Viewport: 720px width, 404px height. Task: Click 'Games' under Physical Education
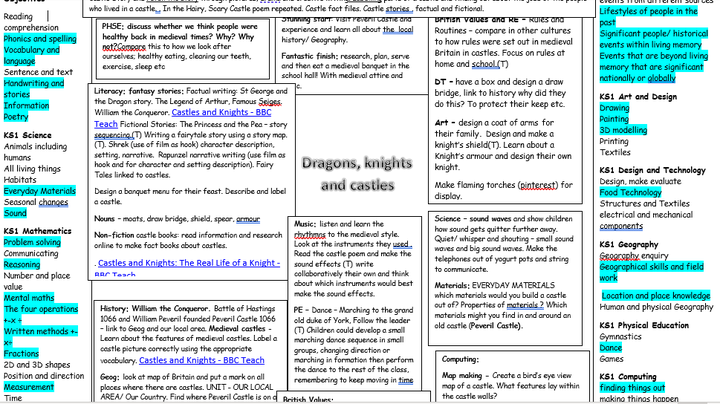pyautogui.click(x=611, y=359)
